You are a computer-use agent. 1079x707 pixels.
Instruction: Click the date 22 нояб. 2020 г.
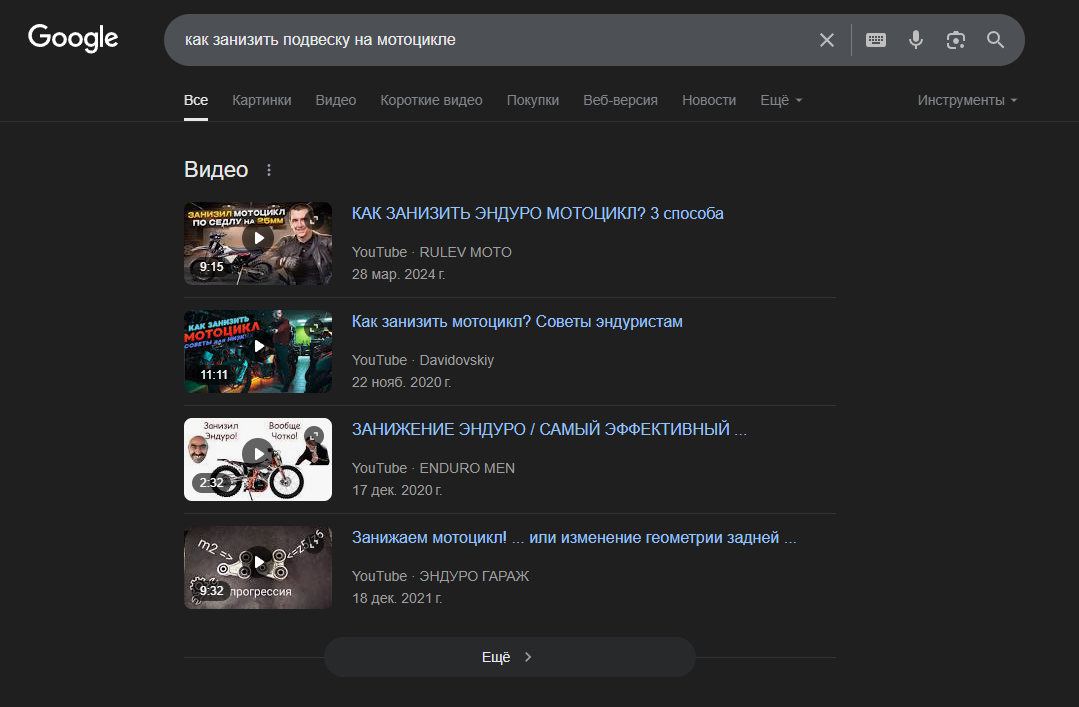coord(401,382)
